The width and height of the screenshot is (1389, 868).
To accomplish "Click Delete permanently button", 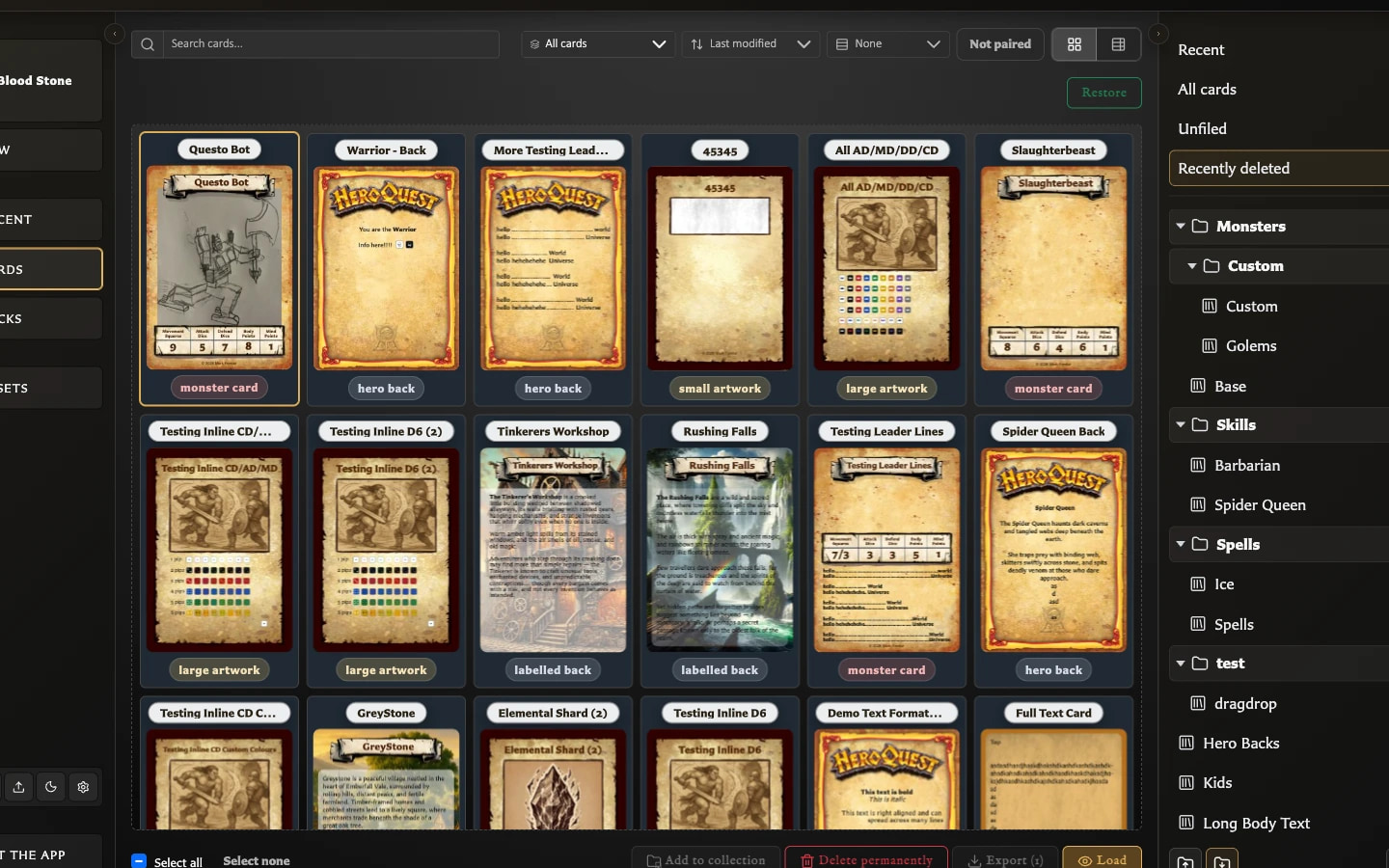I will [x=866, y=859].
